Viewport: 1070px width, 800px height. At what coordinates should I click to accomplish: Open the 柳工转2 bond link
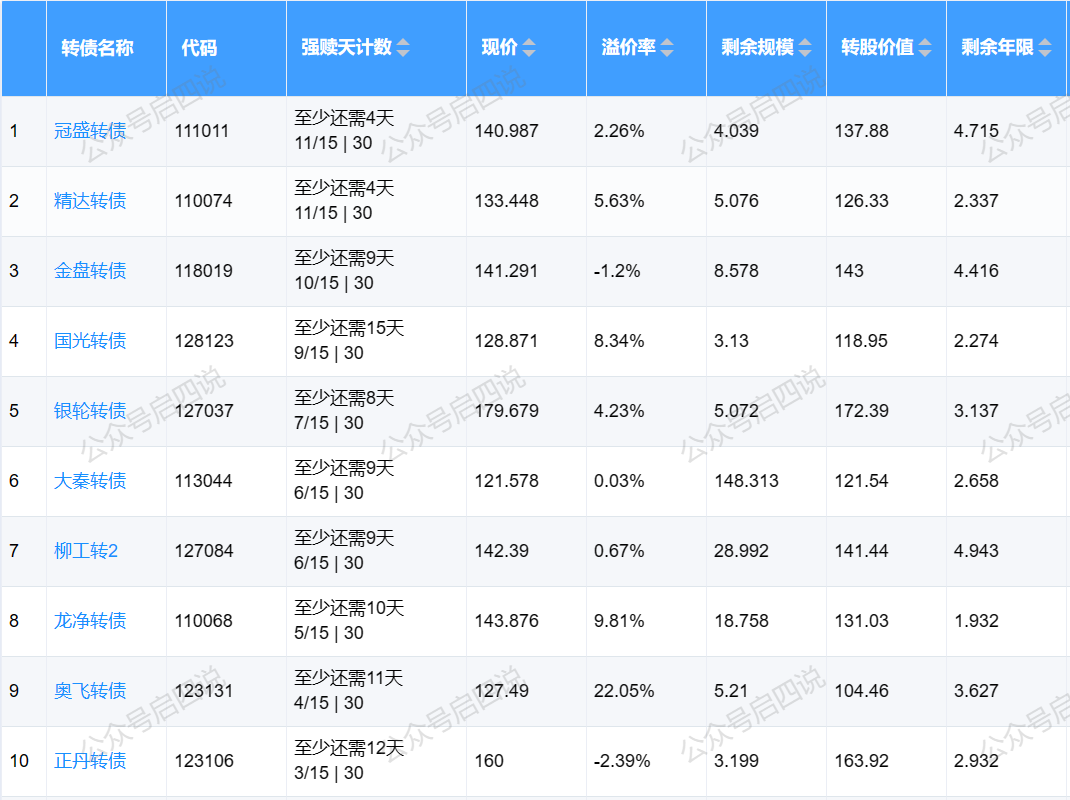(x=86, y=551)
